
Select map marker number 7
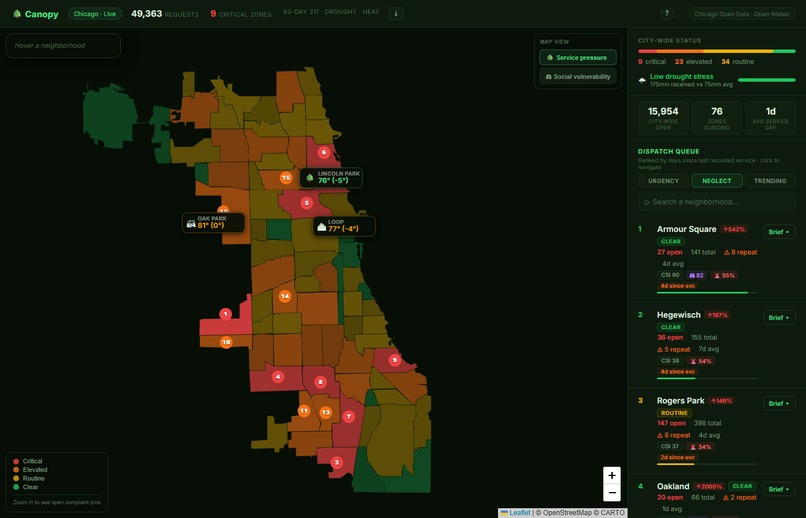point(349,416)
